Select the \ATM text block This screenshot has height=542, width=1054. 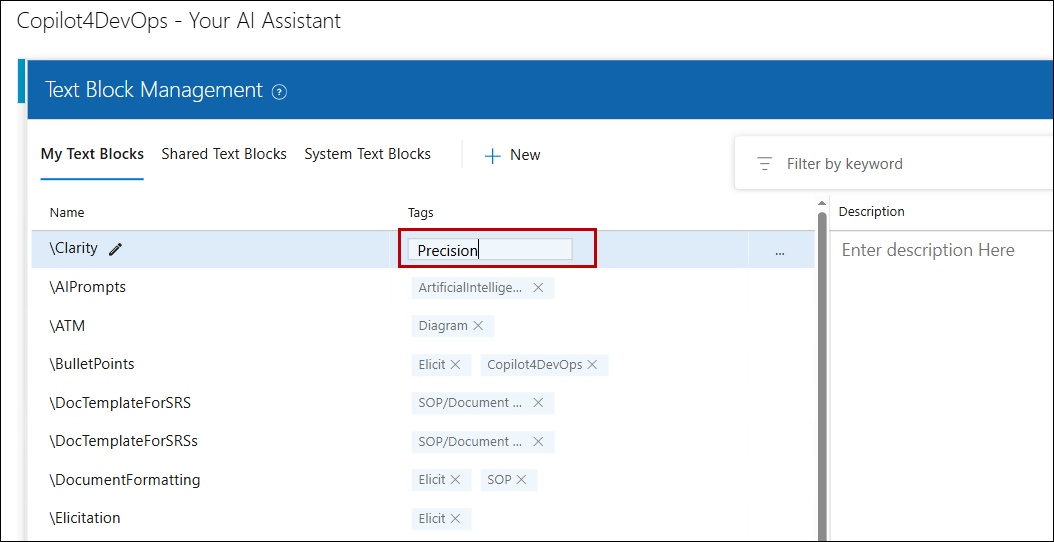67,326
